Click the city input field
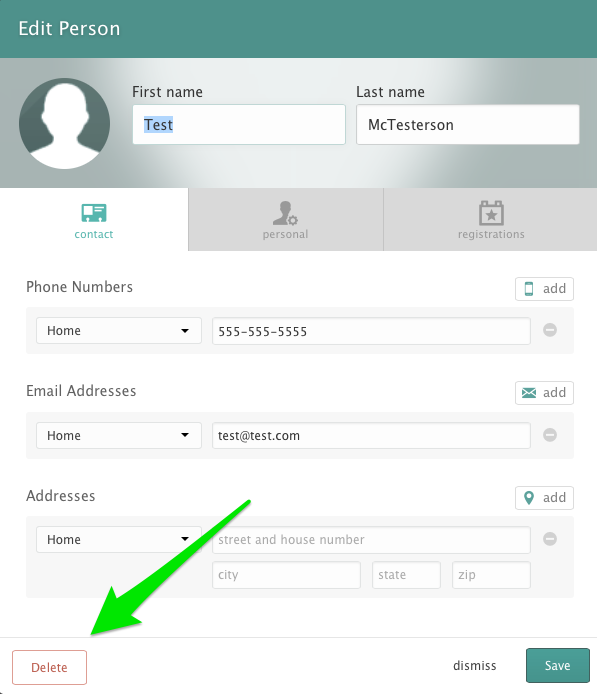The image size is (597, 694). tap(286, 575)
